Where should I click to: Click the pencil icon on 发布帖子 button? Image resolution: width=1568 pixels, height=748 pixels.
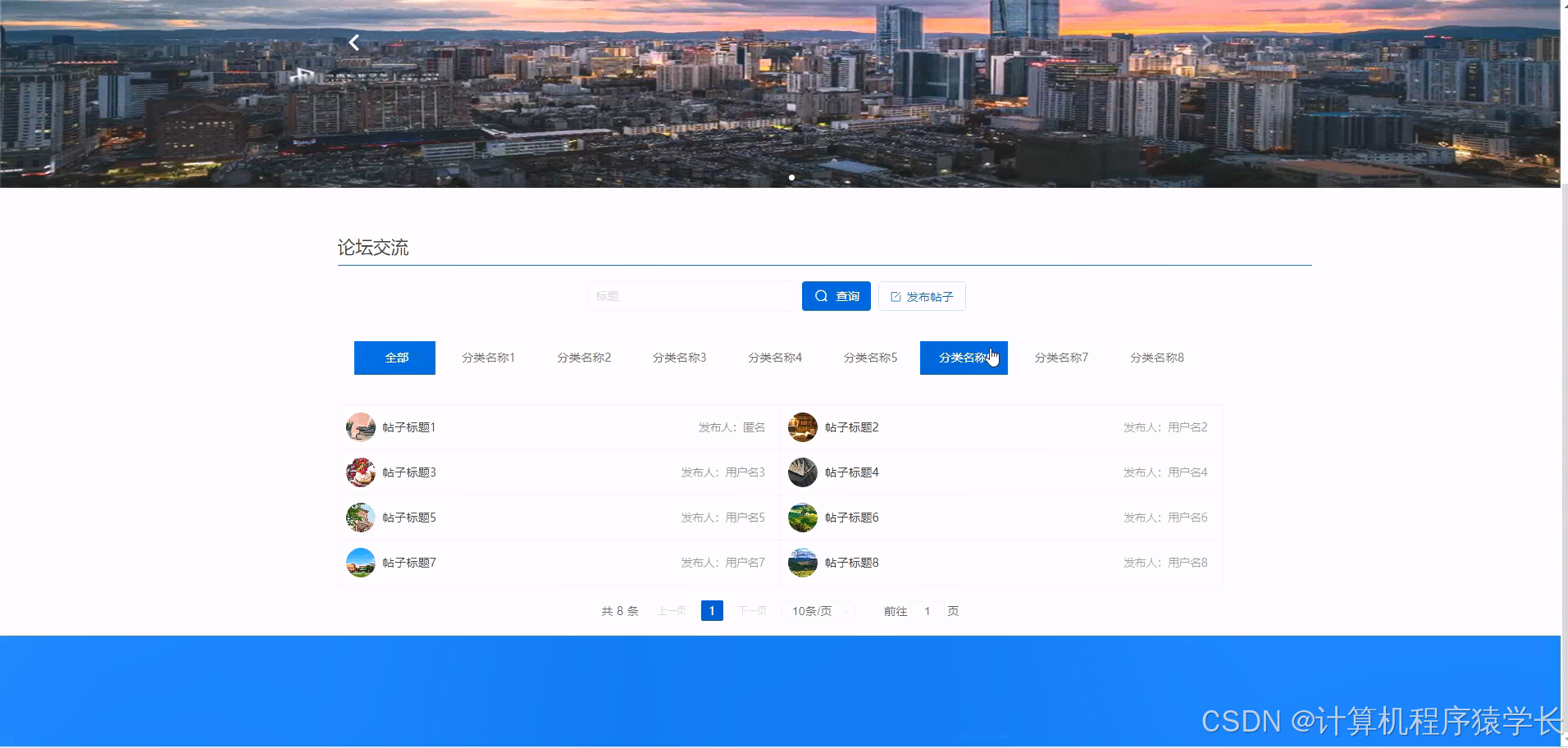click(x=894, y=296)
